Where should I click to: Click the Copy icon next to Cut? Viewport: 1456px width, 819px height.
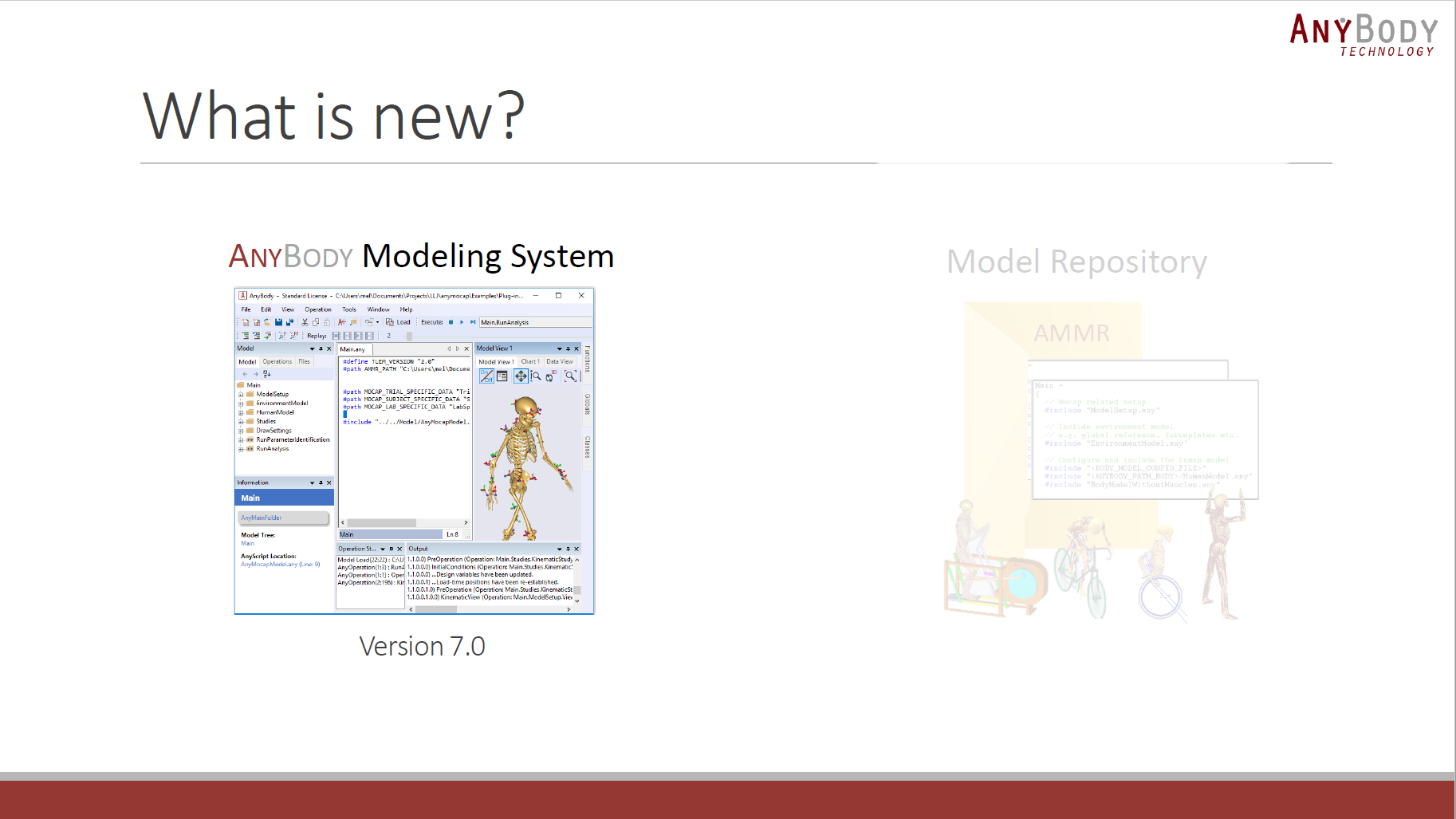(x=316, y=322)
